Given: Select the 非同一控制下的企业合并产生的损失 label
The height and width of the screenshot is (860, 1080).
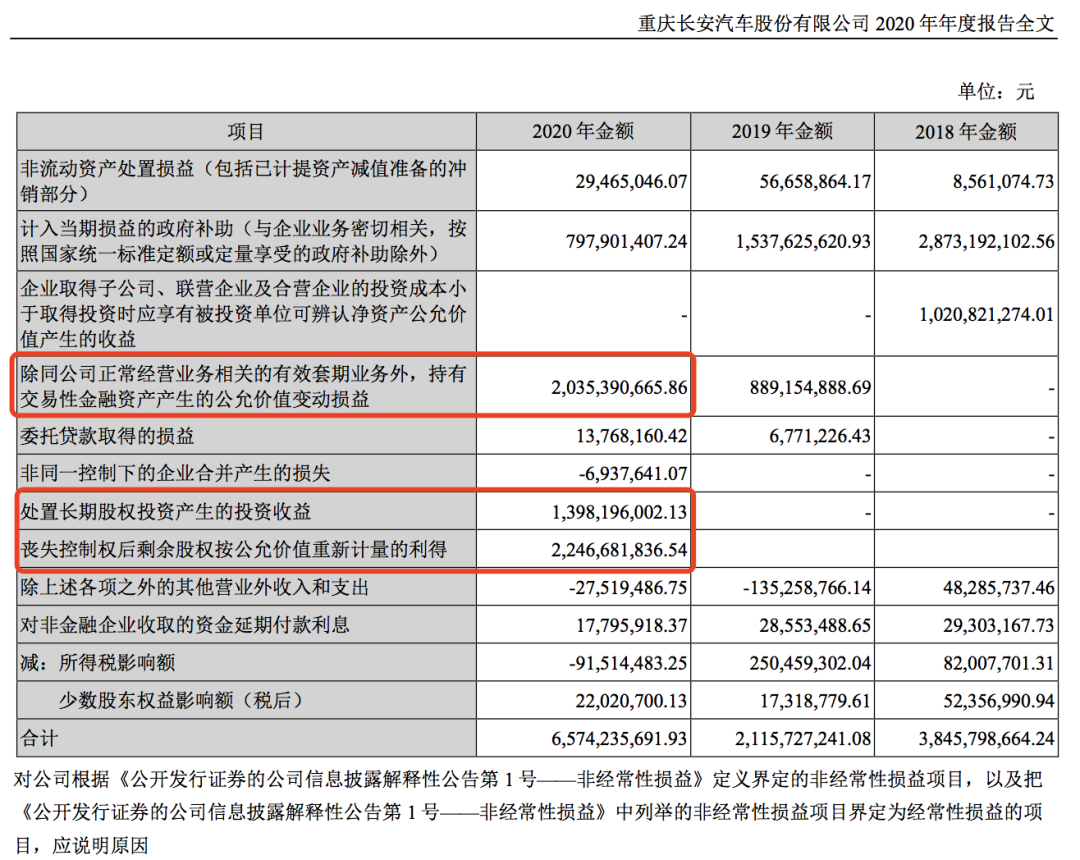Looking at the screenshot, I should coord(175,473).
